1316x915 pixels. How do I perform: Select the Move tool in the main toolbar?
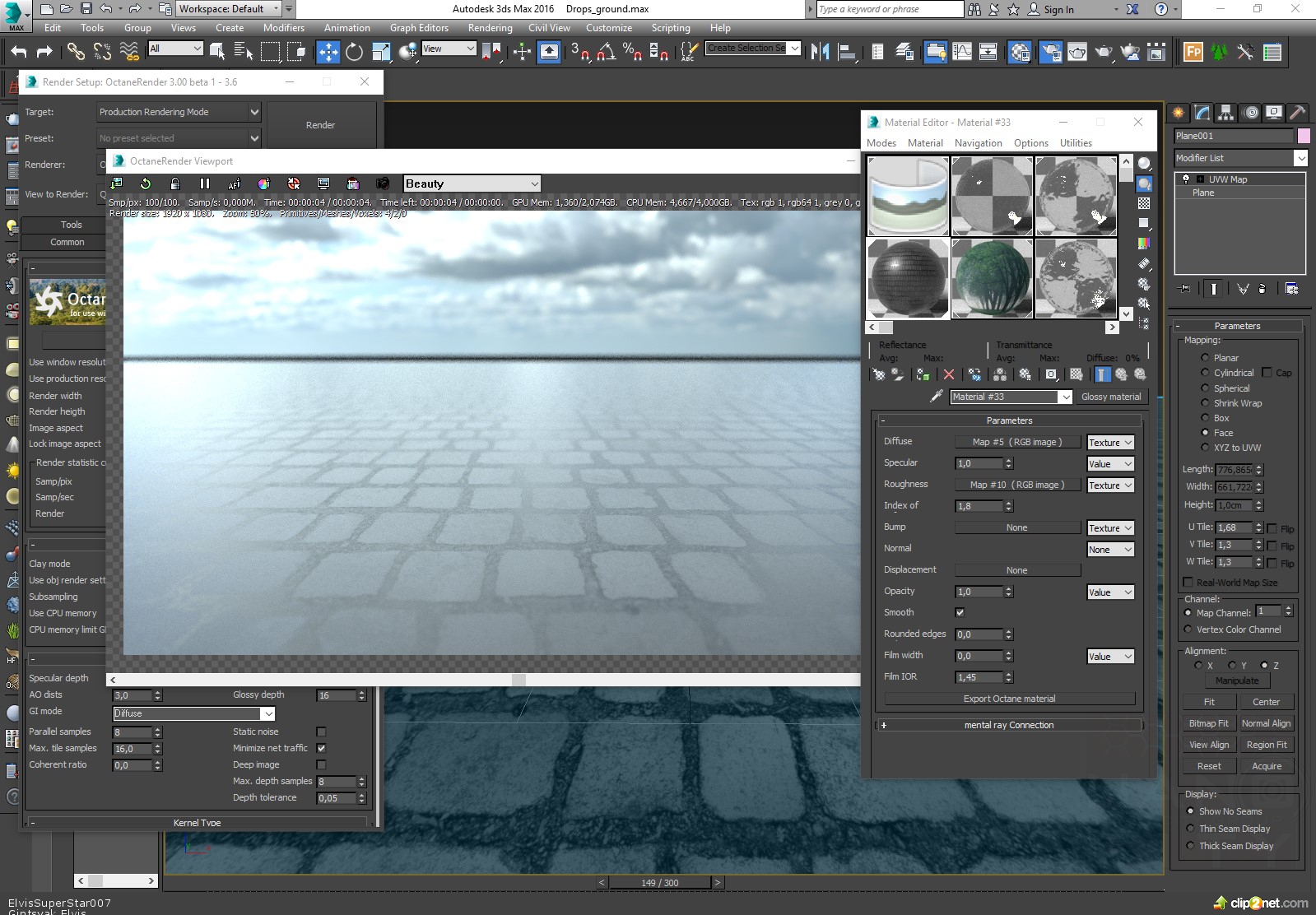click(328, 52)
